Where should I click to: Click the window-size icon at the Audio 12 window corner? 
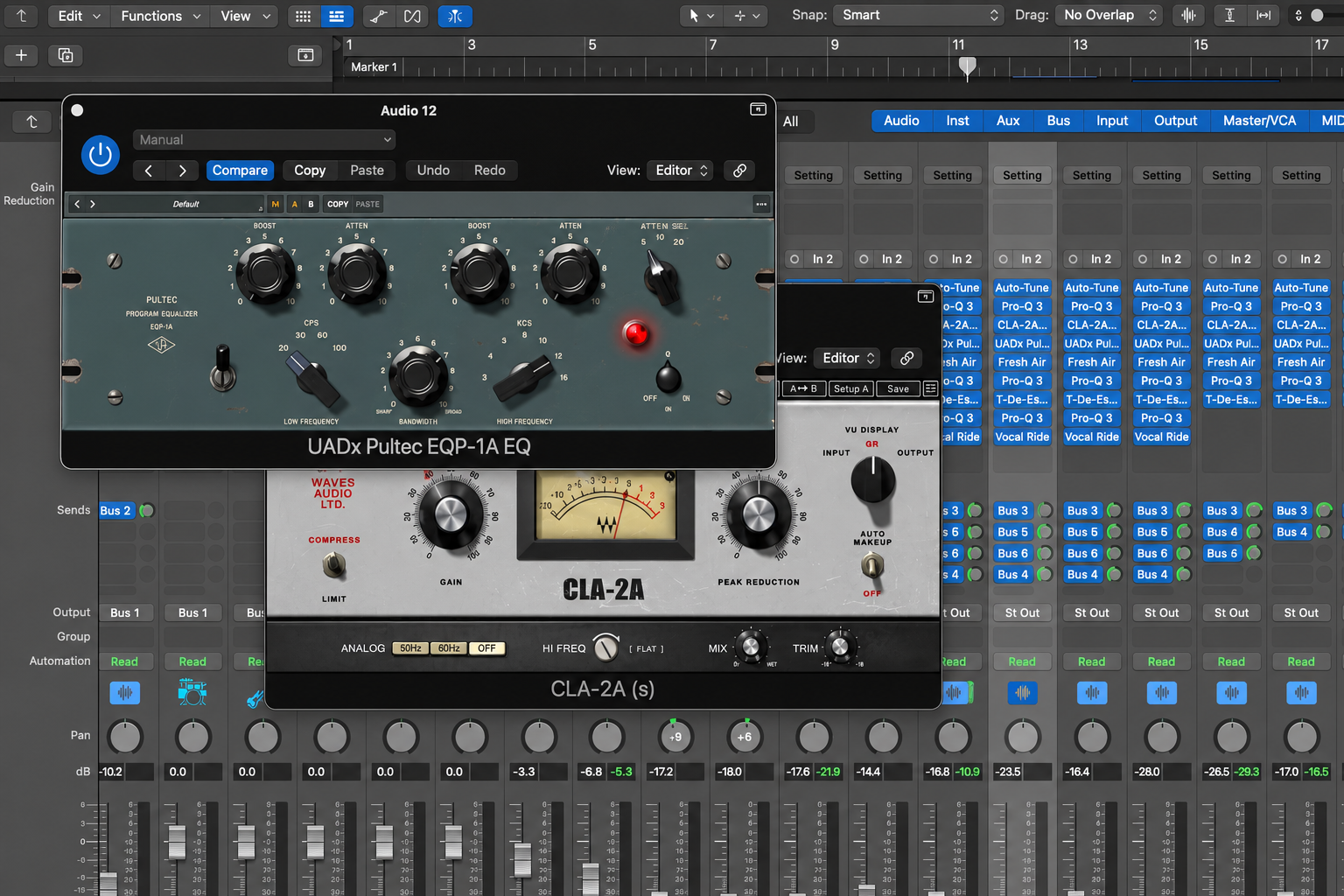pyautogui.click(x=758, y=109)
